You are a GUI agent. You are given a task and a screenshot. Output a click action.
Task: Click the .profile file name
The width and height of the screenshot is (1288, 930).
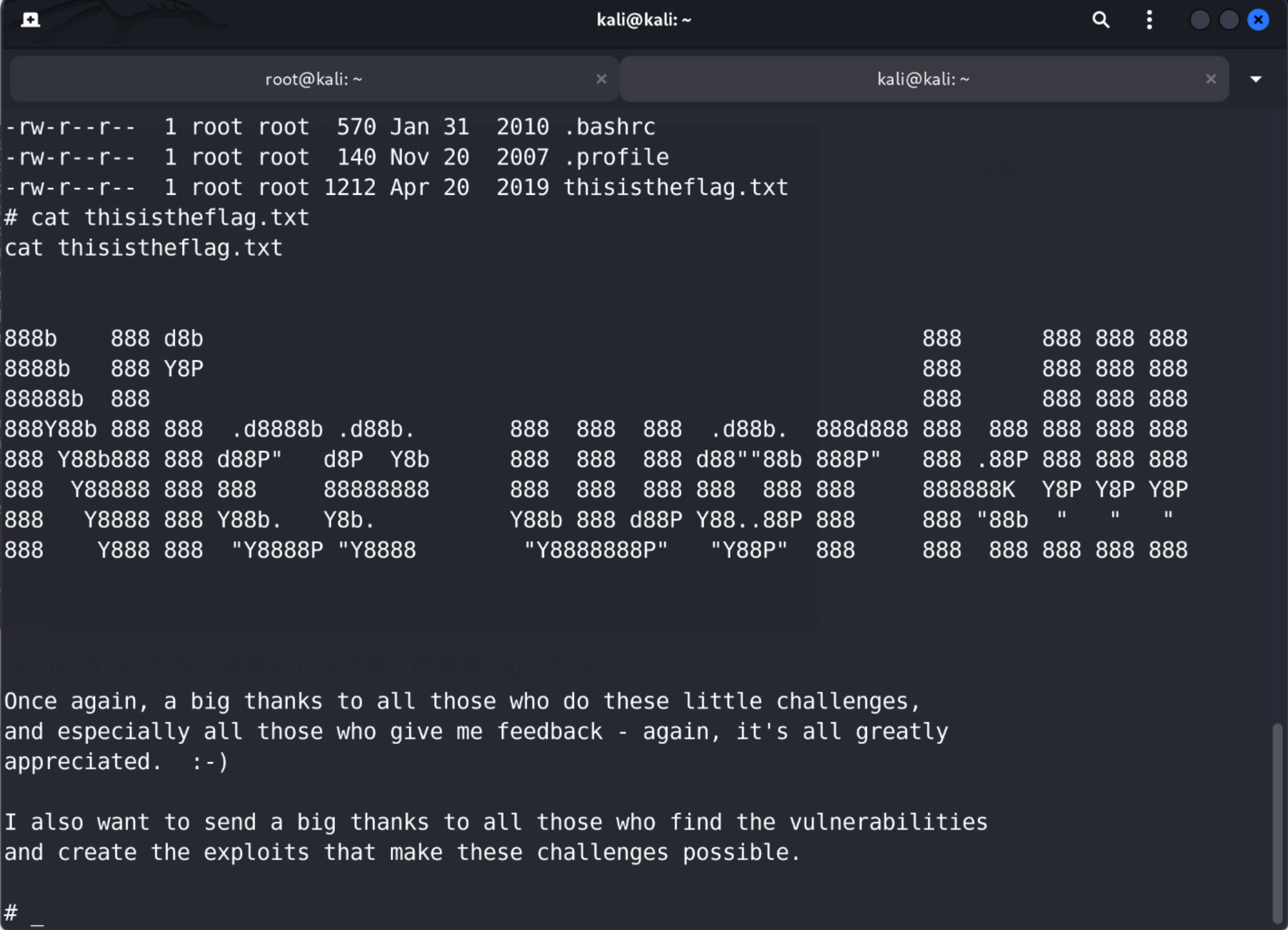[x=616, y=157]
